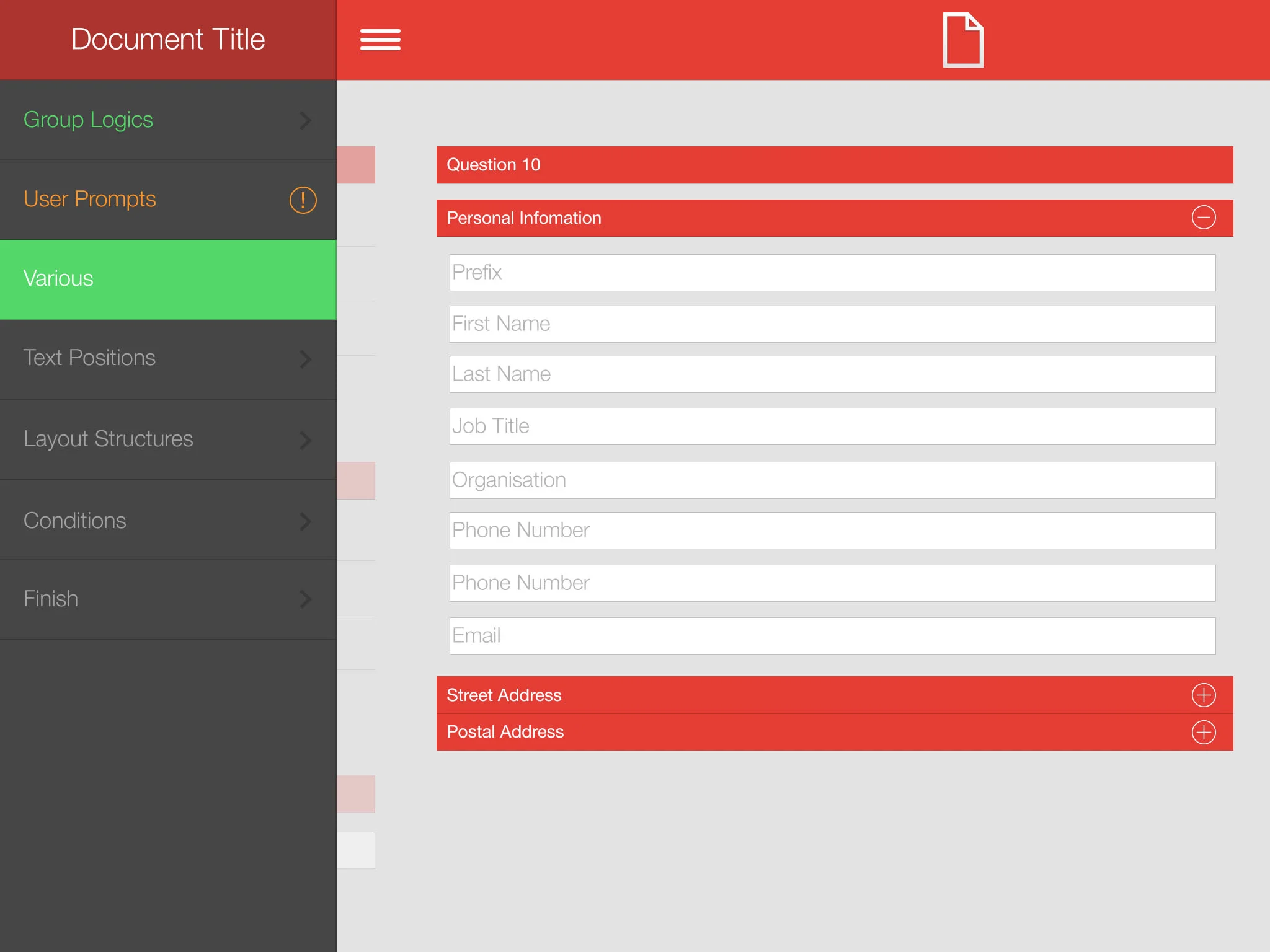Select the Layout Structures menu label
The image size is (1270, 952).
(x=109, y=439)
